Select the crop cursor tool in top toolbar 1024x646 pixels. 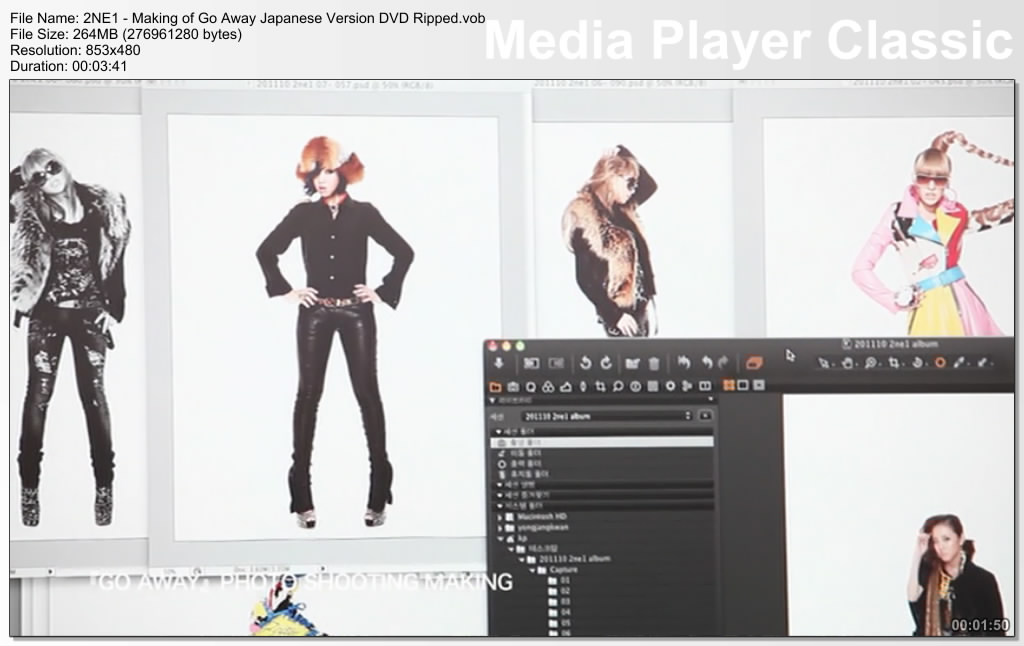click(x=893, y=363)
